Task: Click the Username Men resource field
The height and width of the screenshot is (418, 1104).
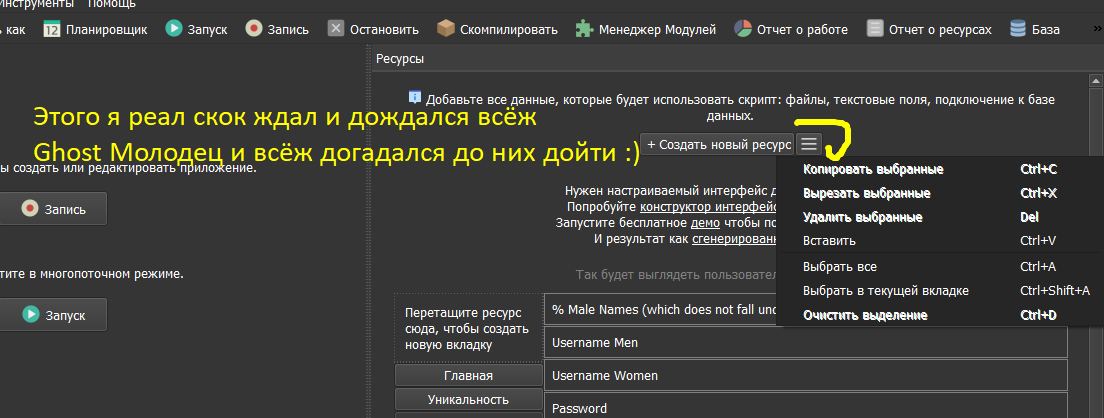Action: click(x=805, y=343)
